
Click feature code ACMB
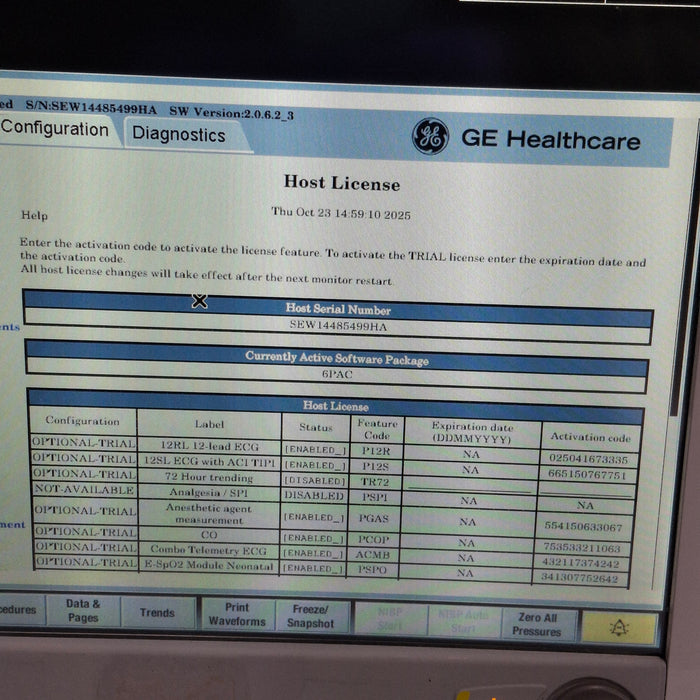[x=372, y=555]
